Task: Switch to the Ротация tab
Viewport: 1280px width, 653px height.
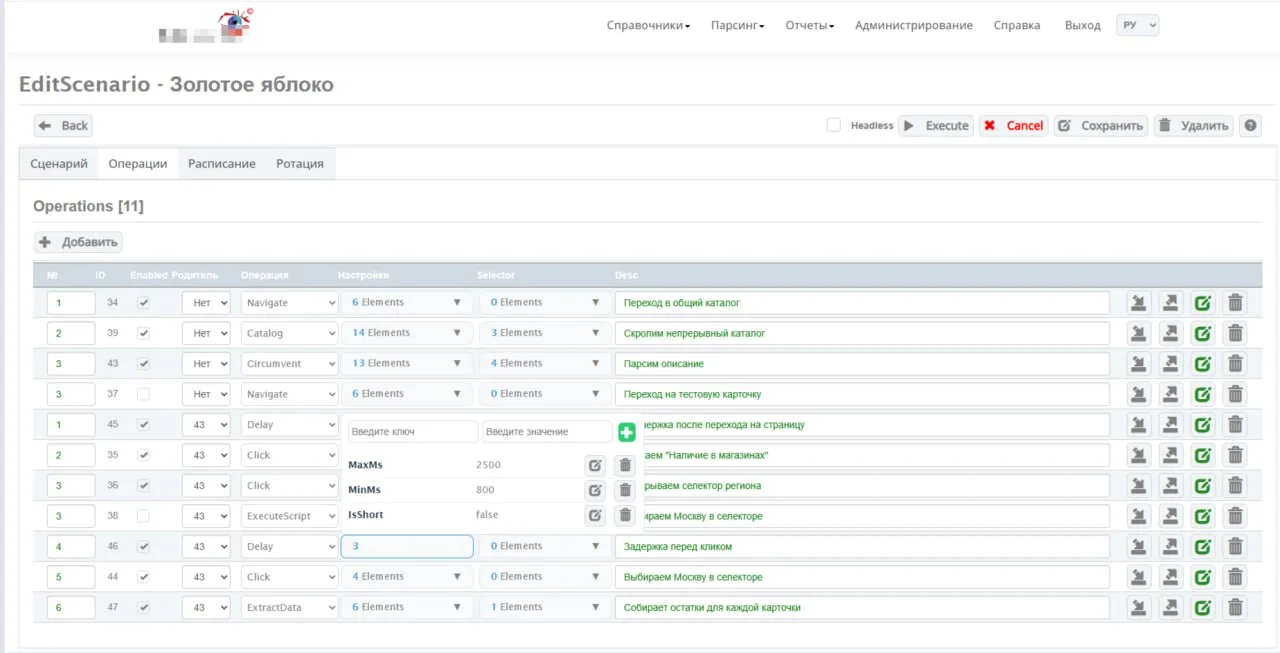Action: (x=300, y=164)
